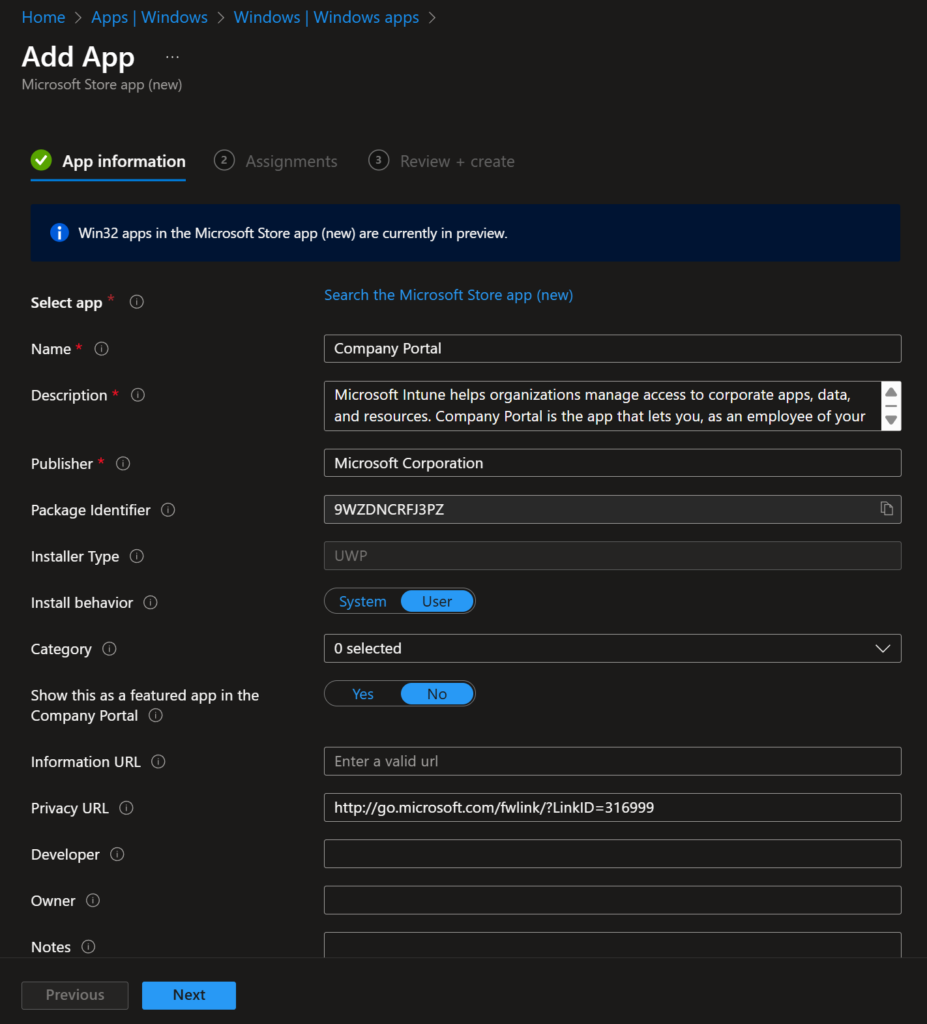Click the Select app info icon

coord(137,302)
